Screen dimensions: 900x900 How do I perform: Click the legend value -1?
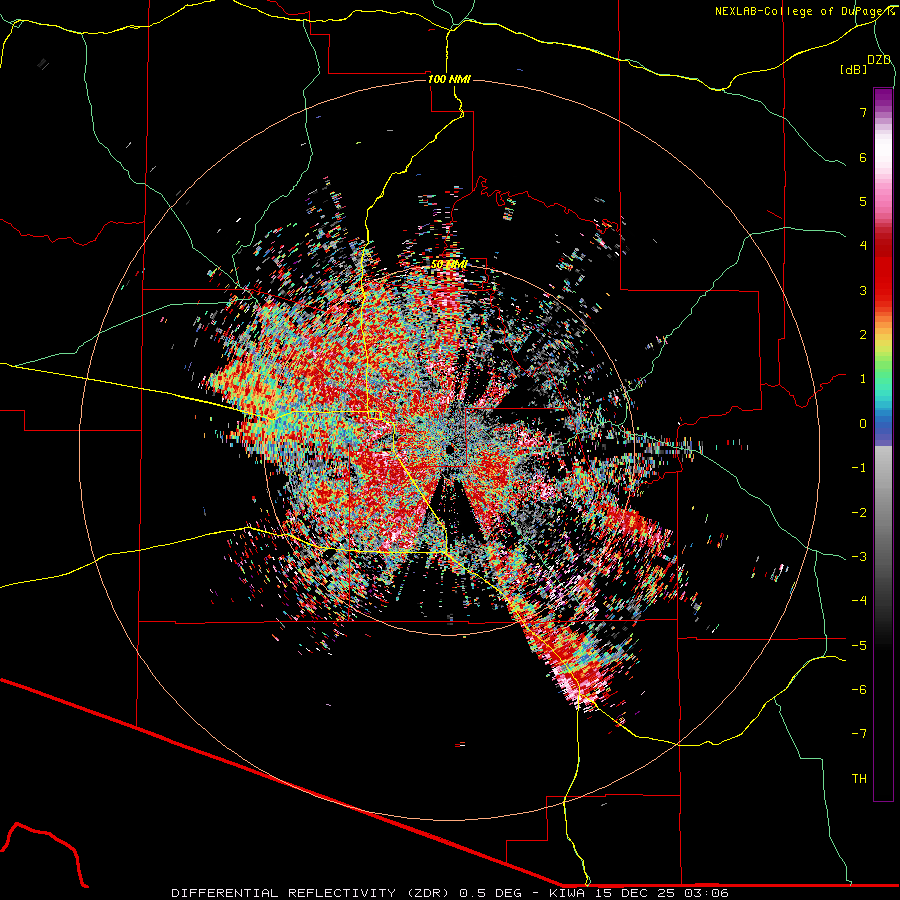point(859,468)
